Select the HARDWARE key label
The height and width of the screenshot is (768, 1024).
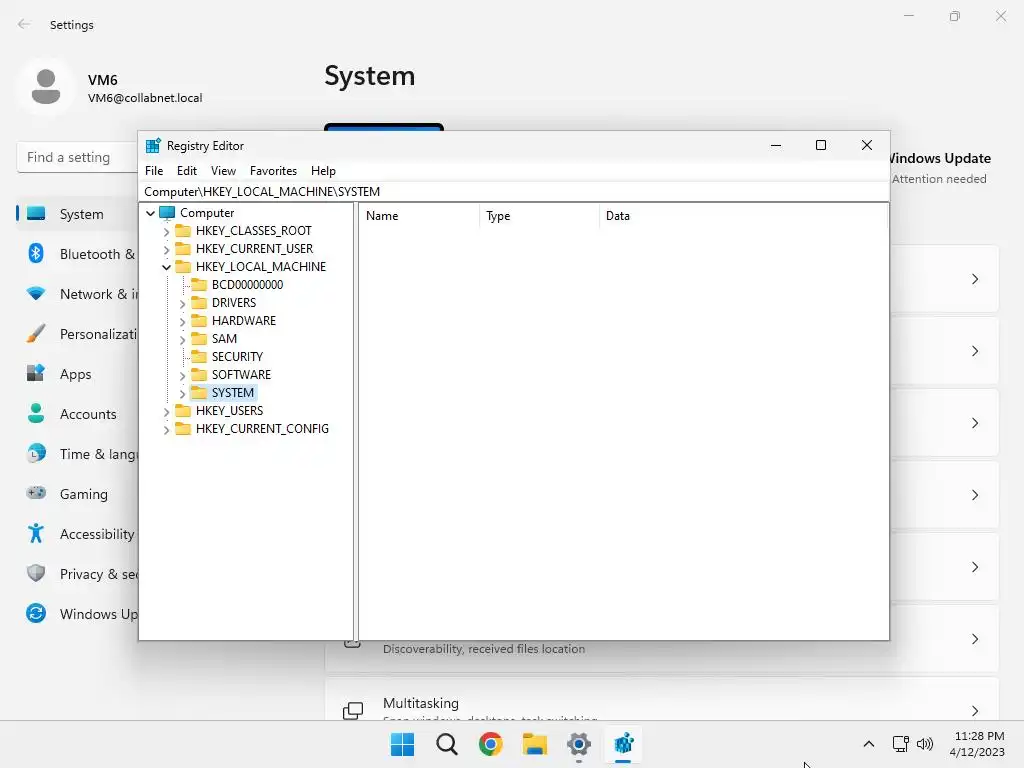[x=244, y=321]
